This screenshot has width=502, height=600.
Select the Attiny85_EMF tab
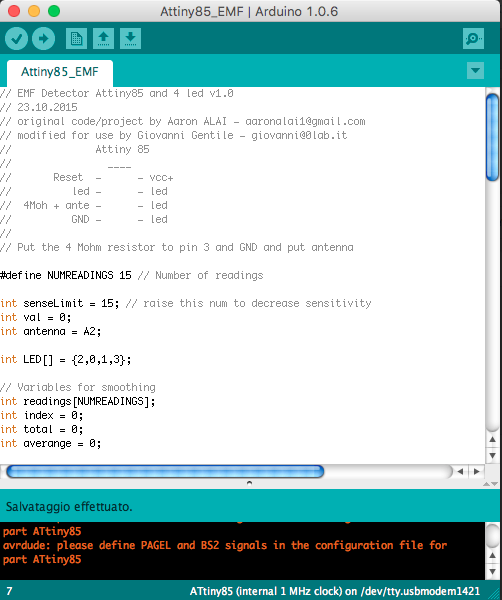click(60, 72)
